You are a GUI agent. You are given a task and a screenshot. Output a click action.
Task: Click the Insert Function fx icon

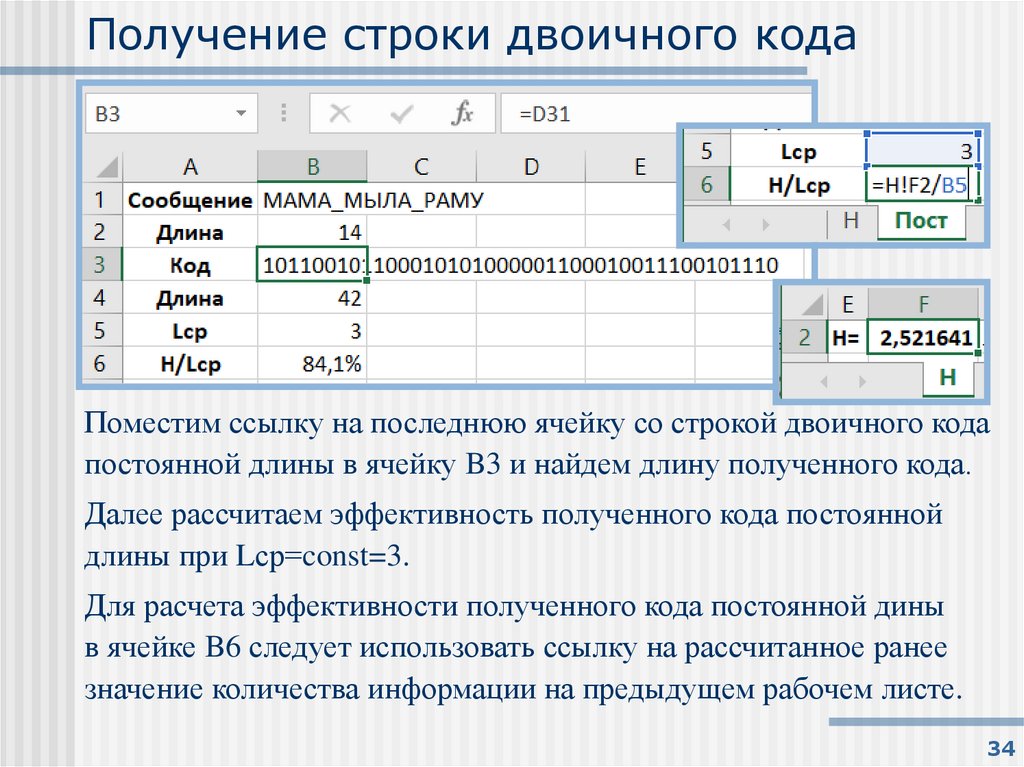coord(462,113)
